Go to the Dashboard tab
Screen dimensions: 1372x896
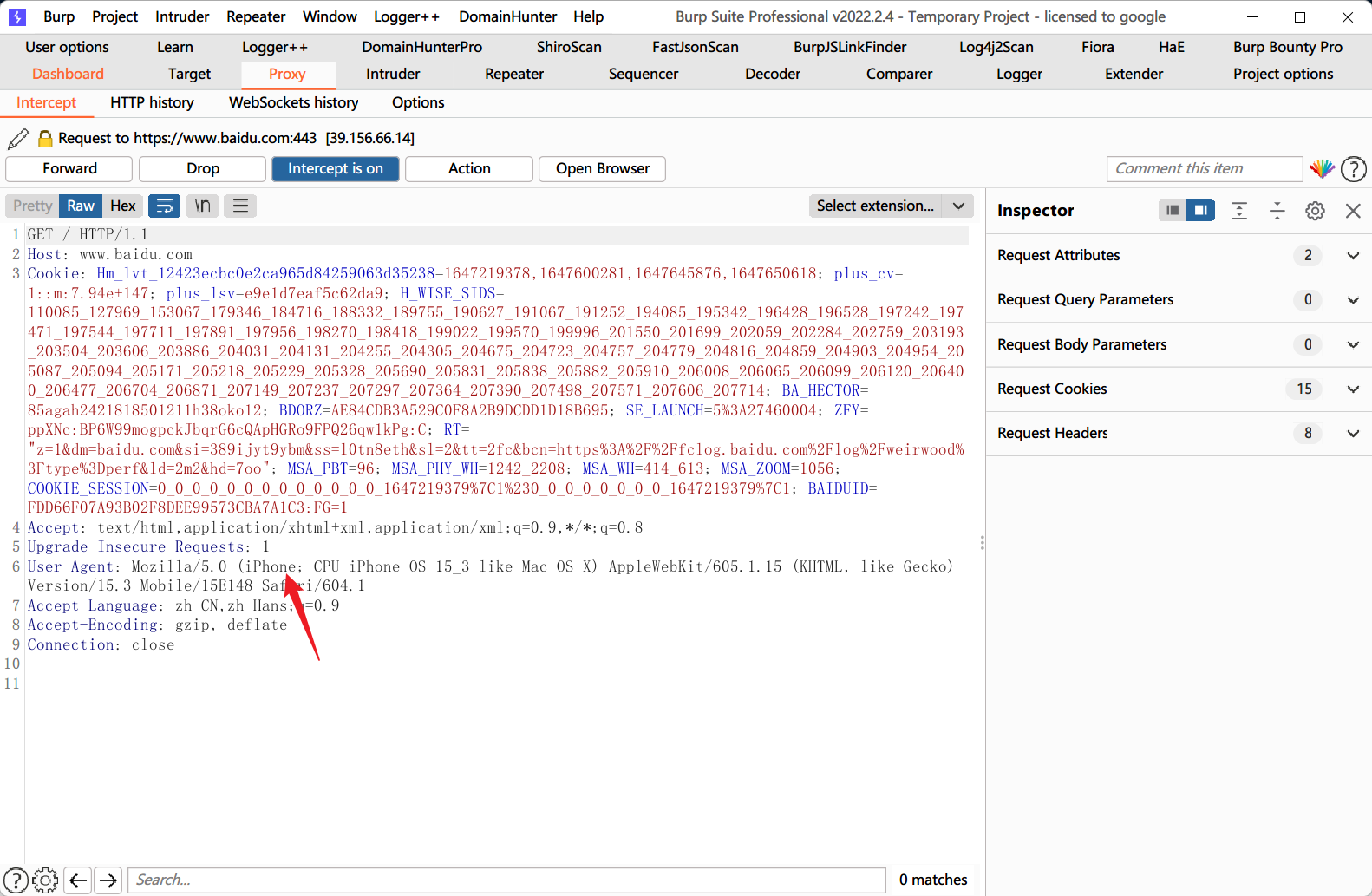click(x=68, y=74)
